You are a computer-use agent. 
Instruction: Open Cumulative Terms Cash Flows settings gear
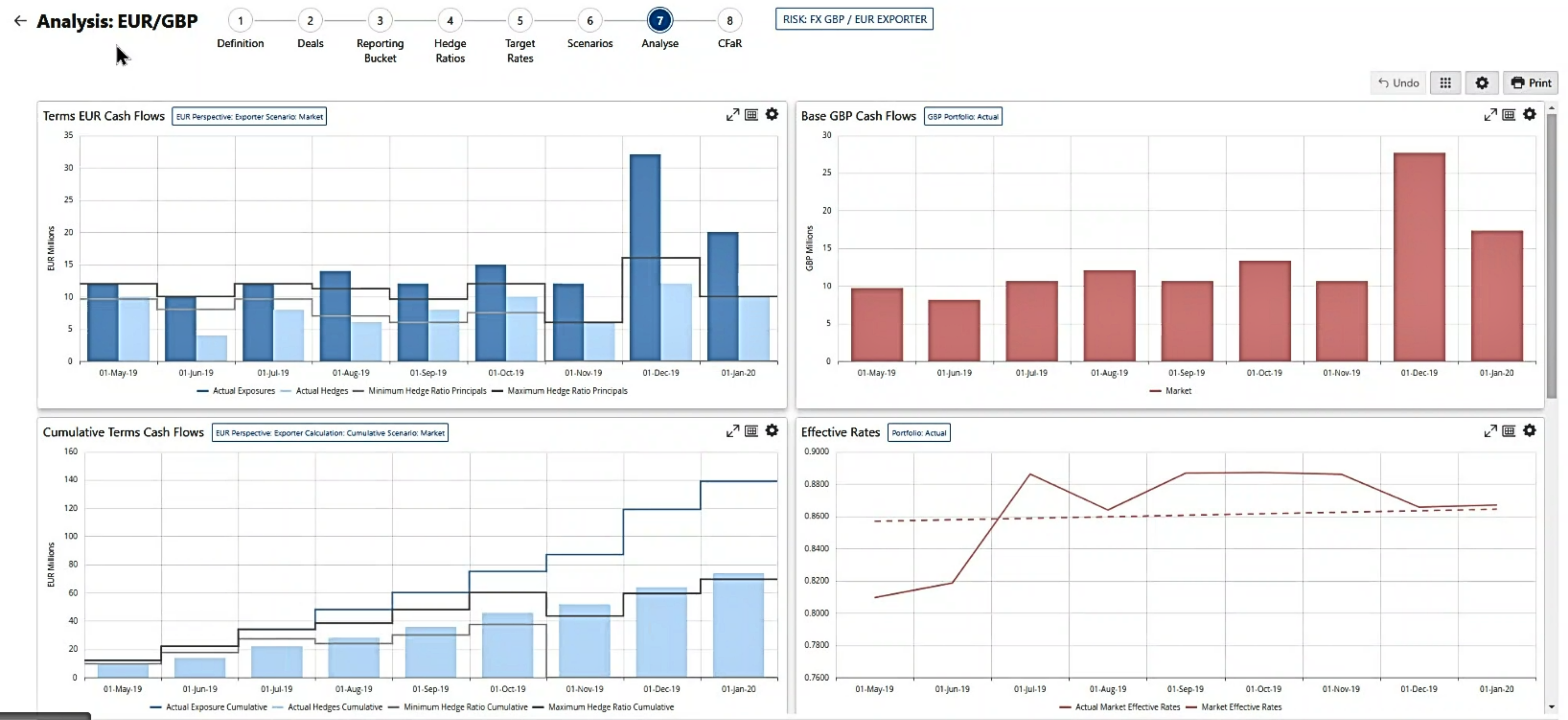772,431
